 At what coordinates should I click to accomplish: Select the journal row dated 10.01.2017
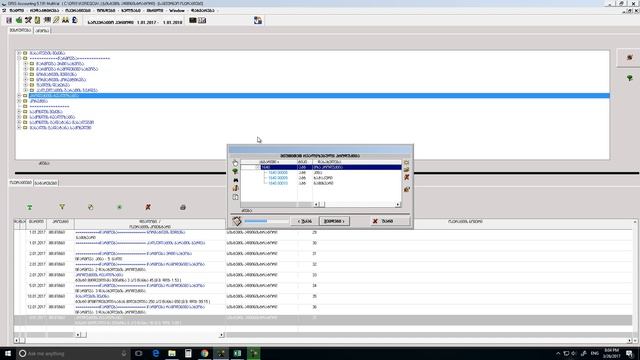click(x=322, y=298)
